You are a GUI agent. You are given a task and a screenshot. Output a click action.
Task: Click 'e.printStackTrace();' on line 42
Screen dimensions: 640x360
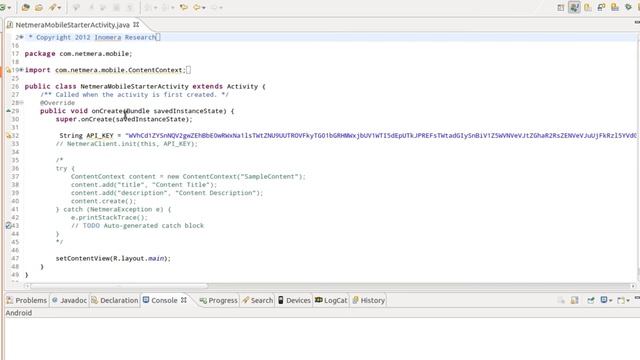(x=109, y=217)
